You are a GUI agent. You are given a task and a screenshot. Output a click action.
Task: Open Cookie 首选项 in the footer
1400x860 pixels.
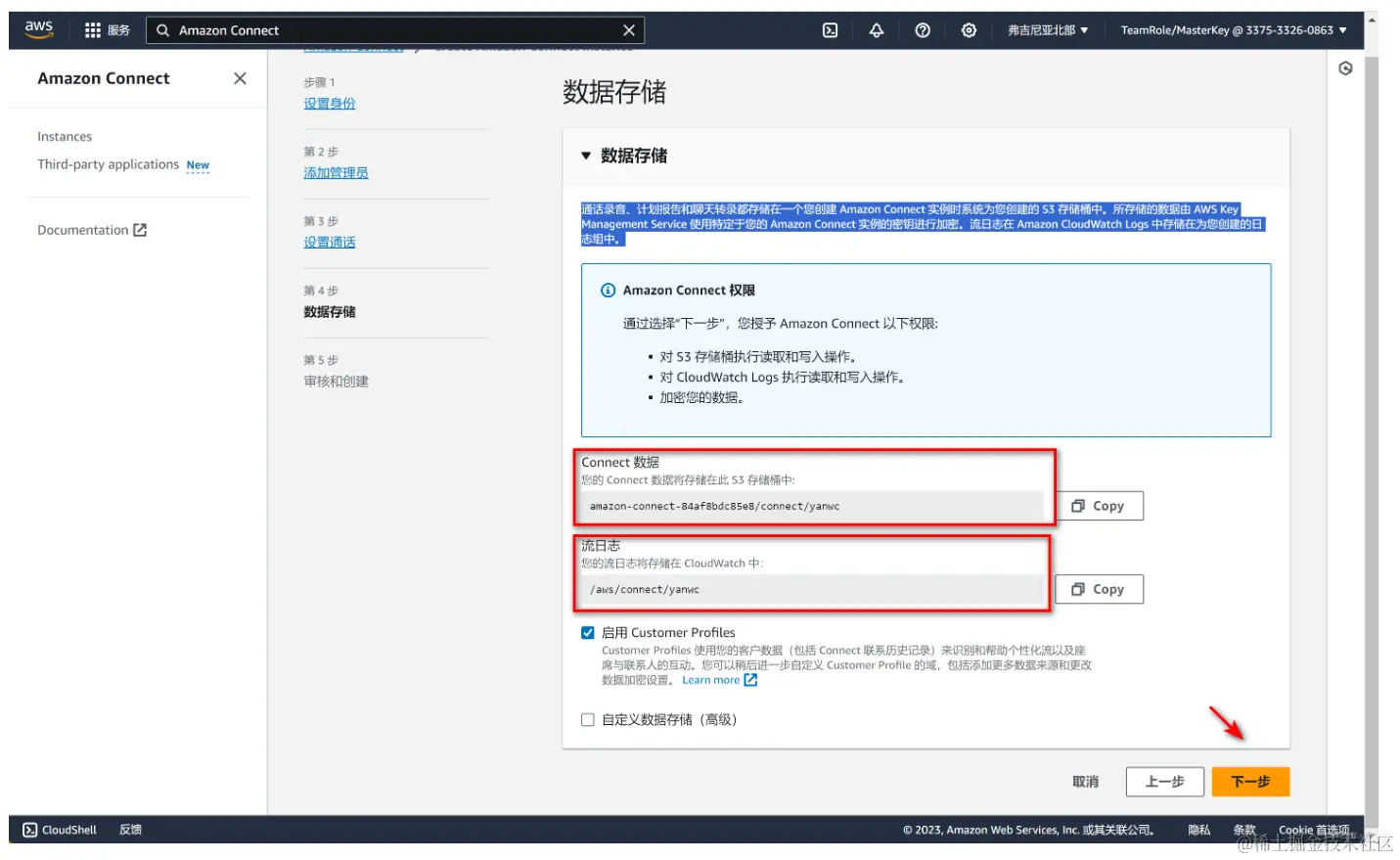click(1314, 830)
